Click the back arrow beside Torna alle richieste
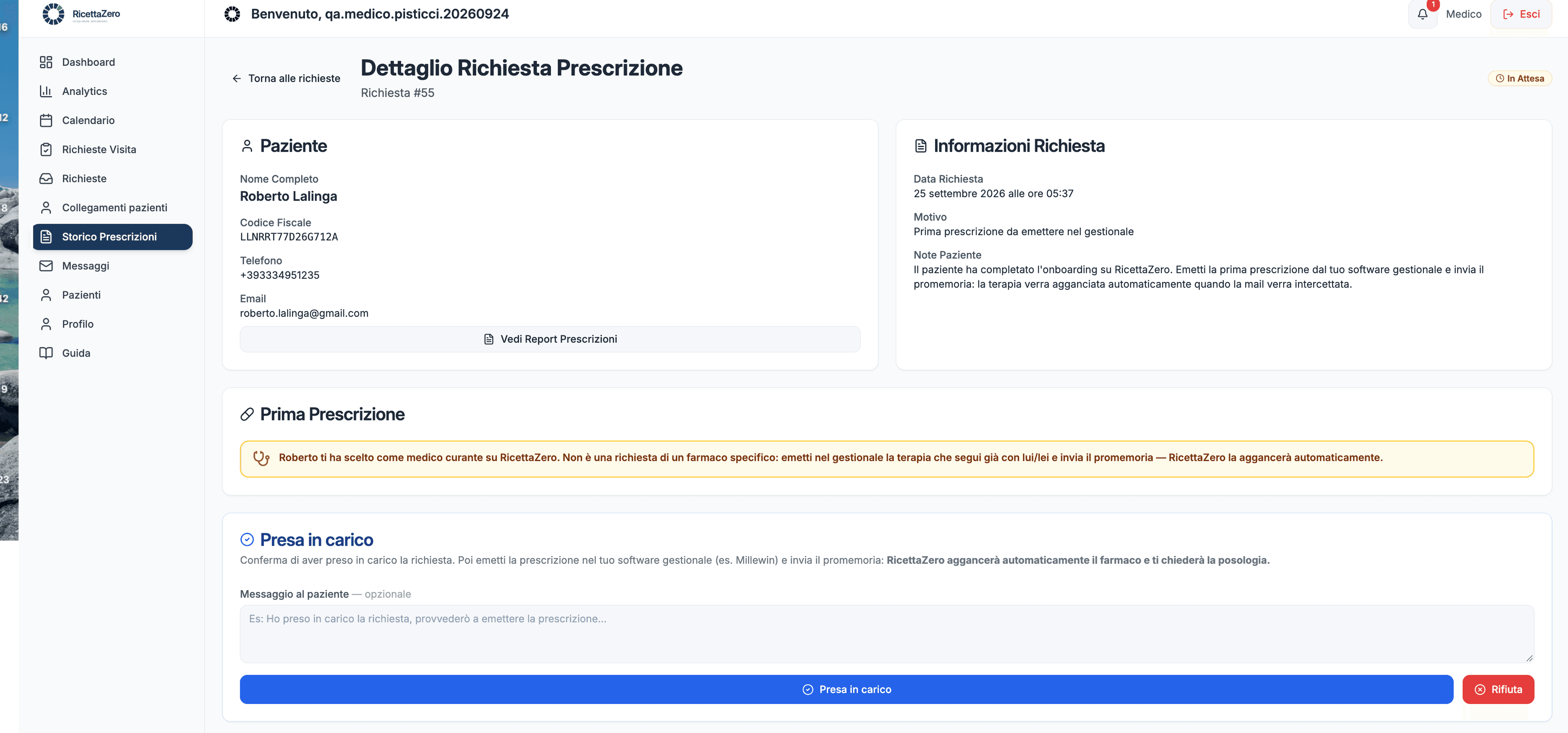 click(237, 78)
